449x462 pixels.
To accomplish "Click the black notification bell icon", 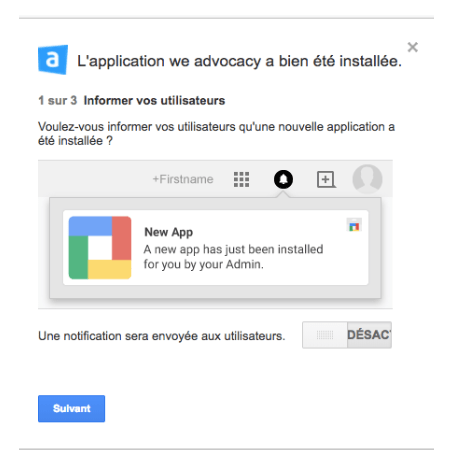I will (283, 179).
